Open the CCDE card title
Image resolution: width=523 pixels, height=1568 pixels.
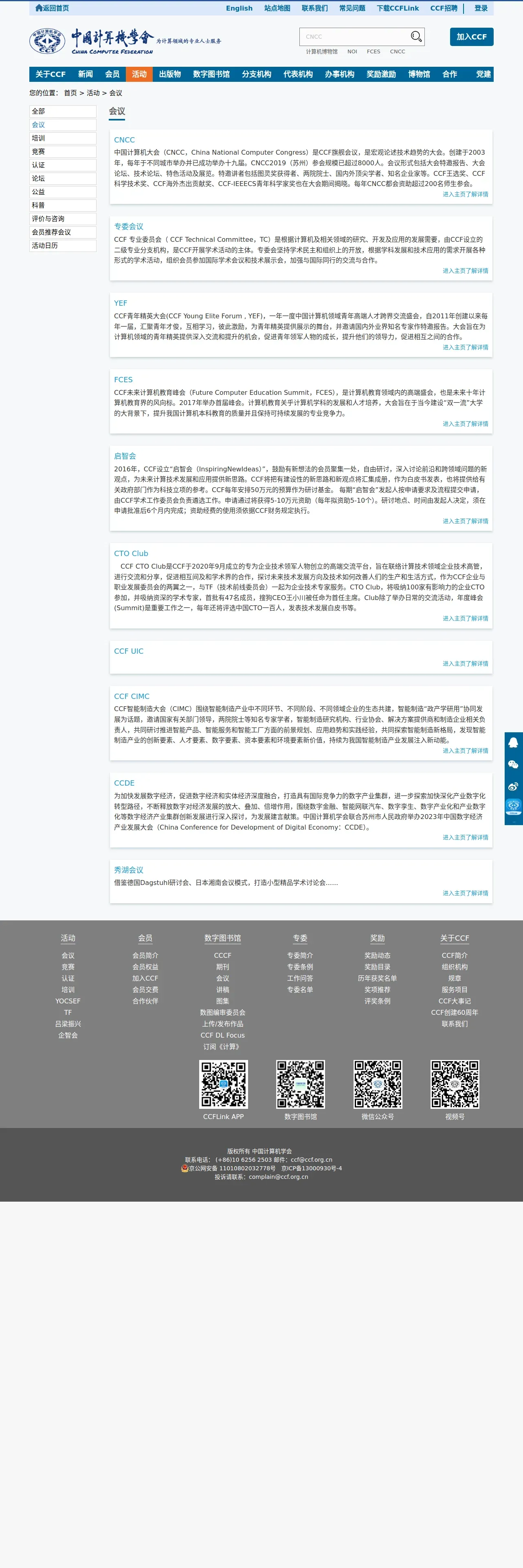pyautogui.click(x=124, y=783)
